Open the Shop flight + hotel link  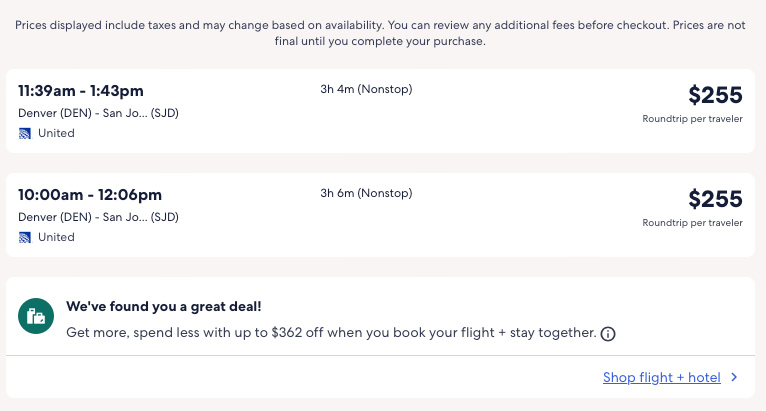pos(661,378)
